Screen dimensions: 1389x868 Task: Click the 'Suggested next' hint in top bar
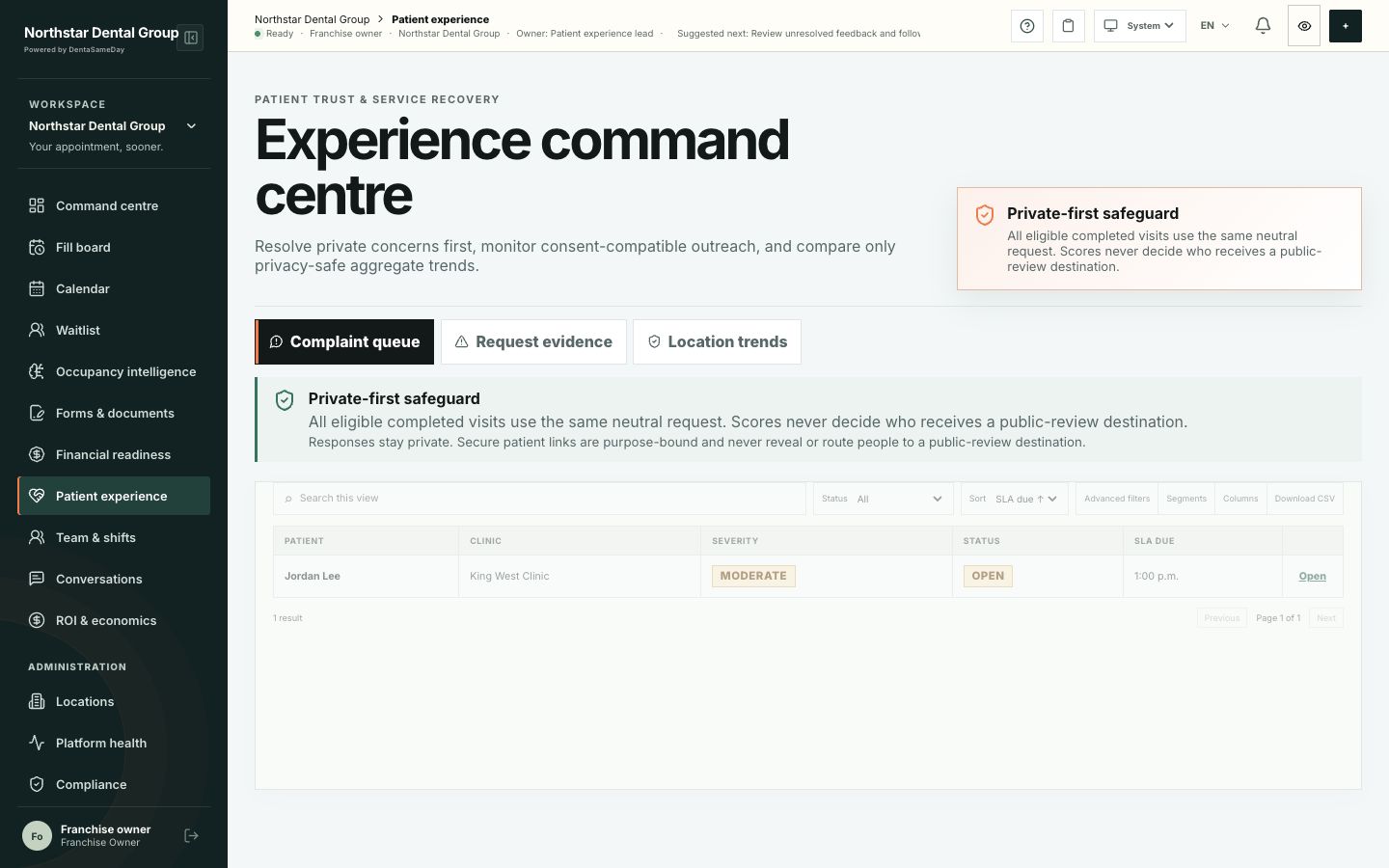[x=799, y=34]
